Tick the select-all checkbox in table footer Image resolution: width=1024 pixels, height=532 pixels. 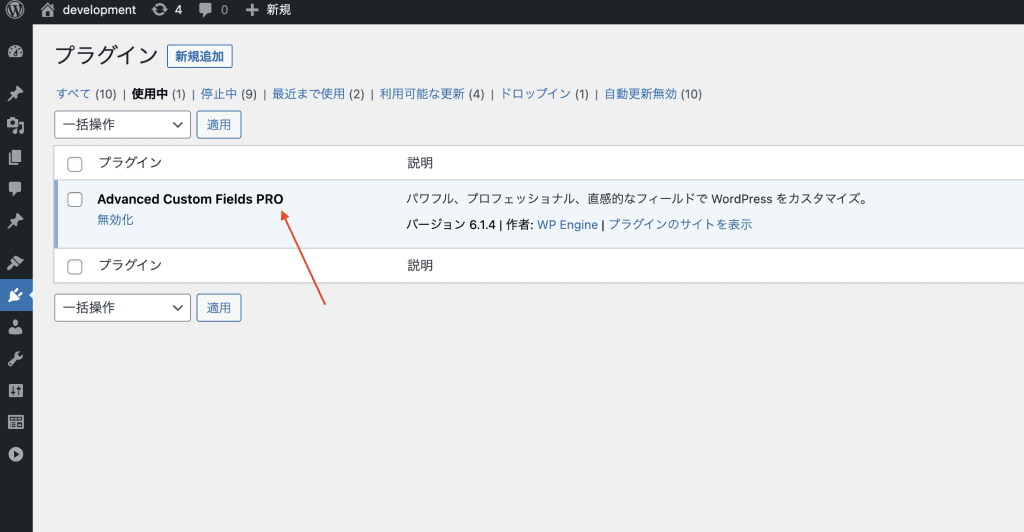tap(75, 266)
